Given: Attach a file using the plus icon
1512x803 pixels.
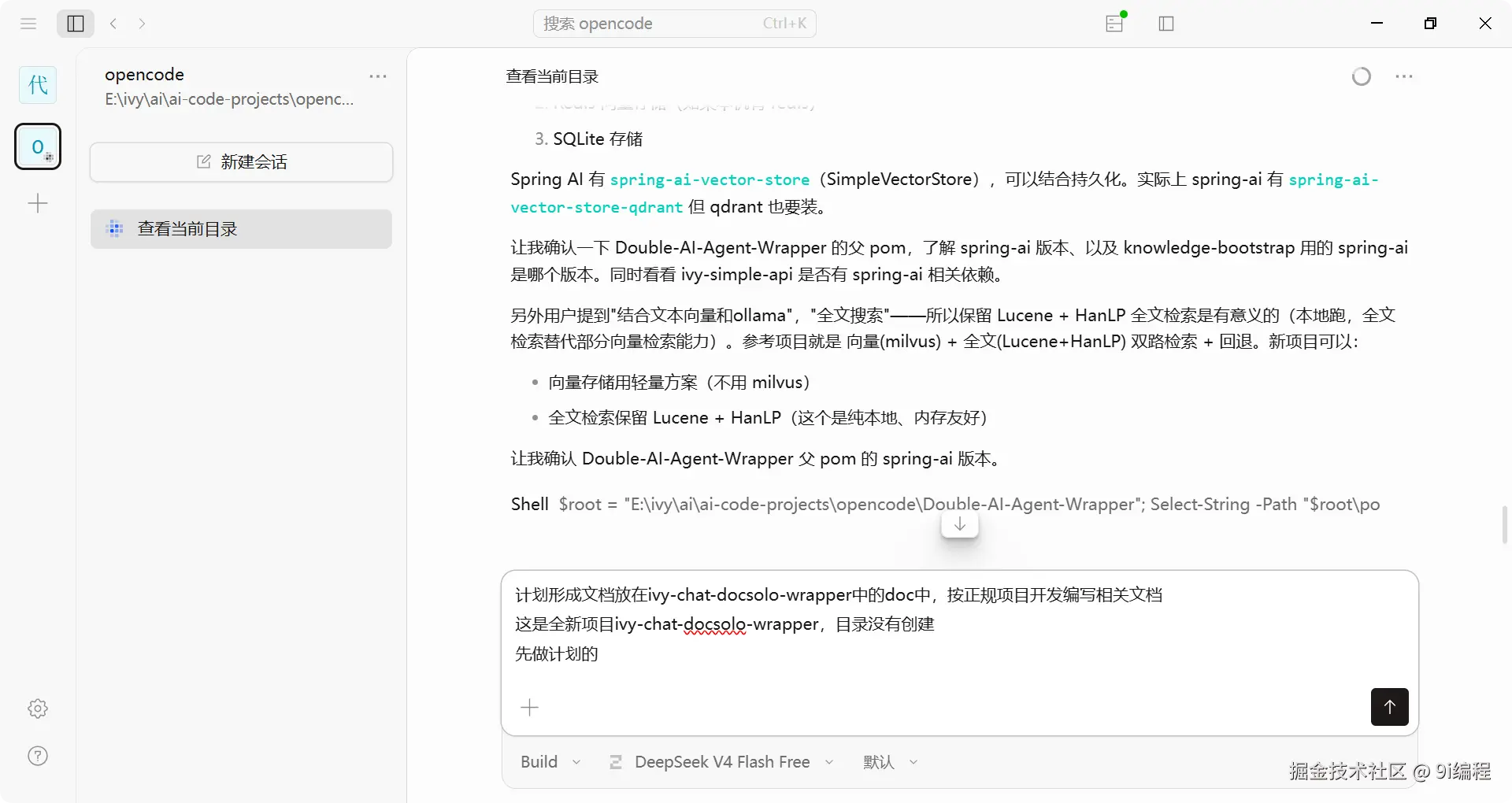Looking at the screenshot, I should coord(530,708).
